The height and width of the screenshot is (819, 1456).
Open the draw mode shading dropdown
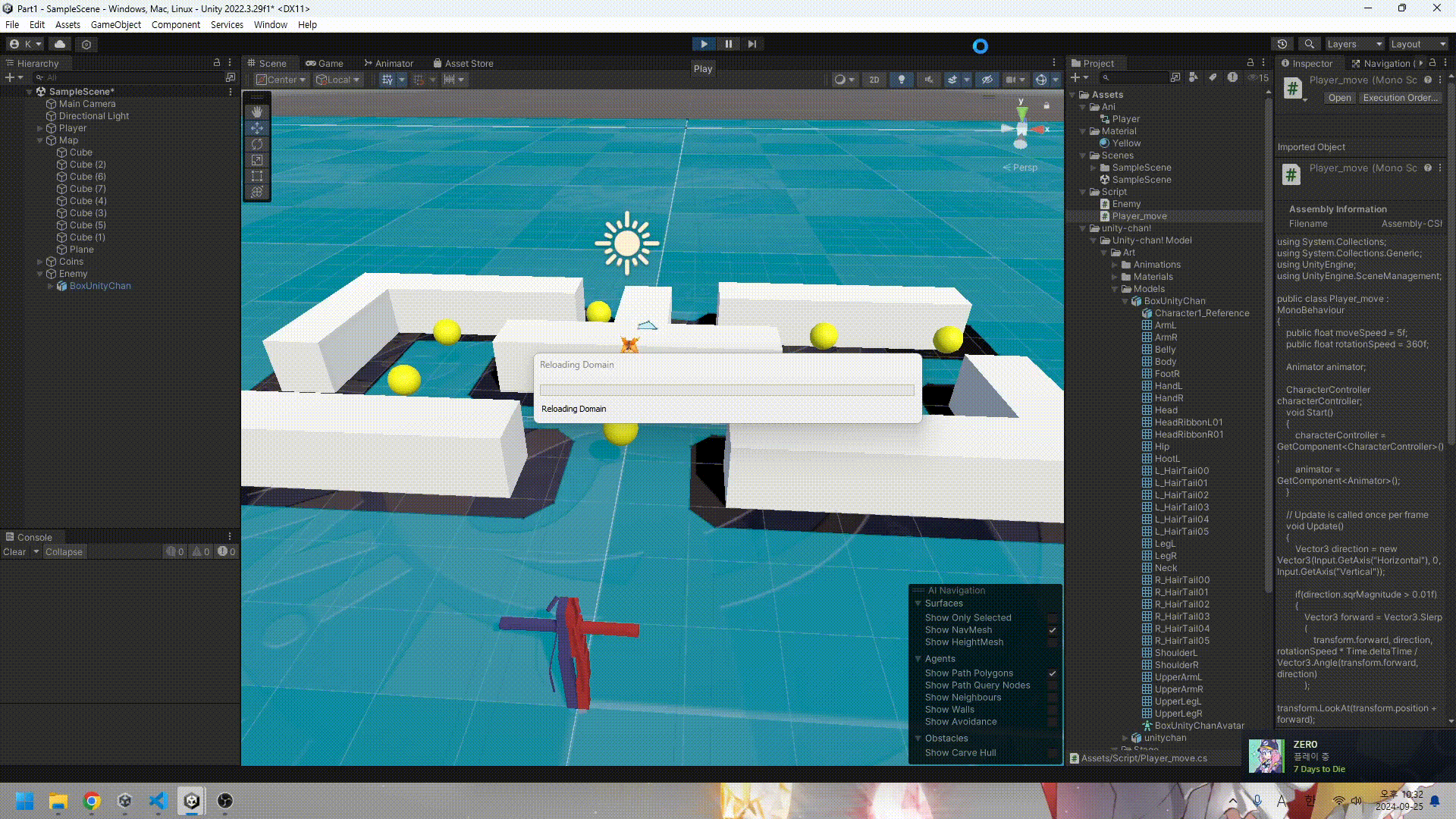(x=844, y=80)
